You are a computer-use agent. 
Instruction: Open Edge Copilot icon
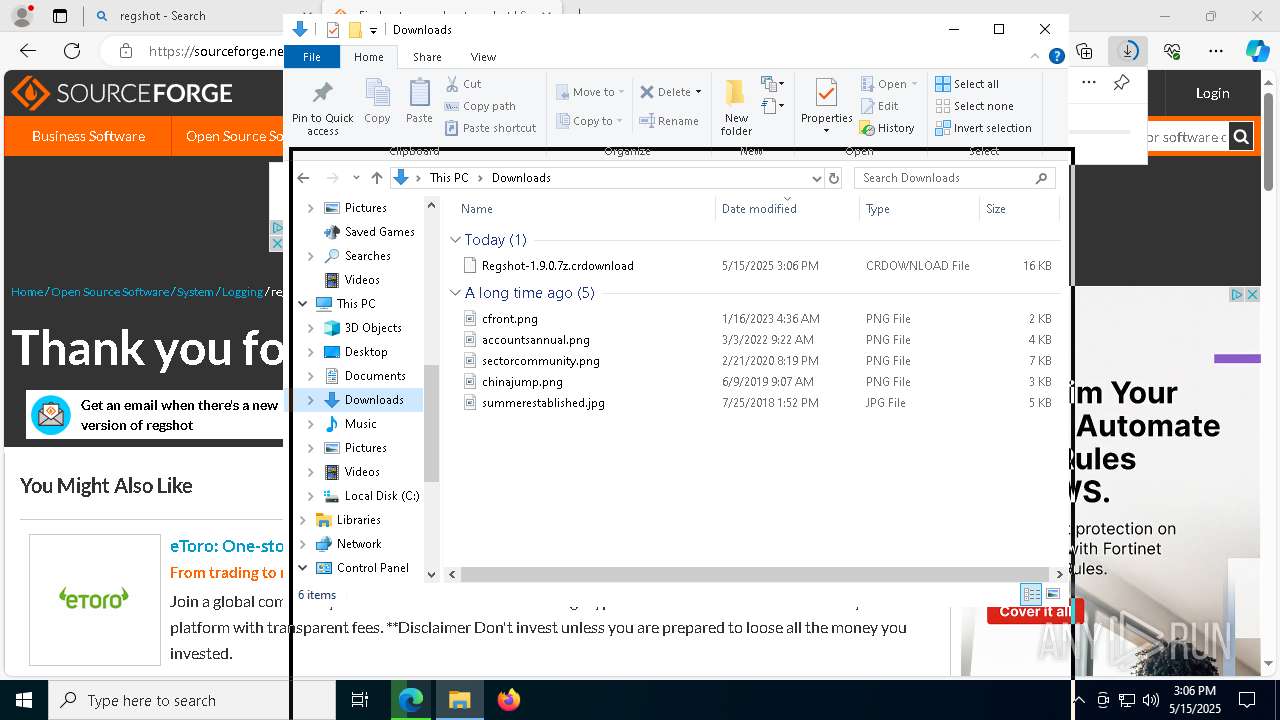pos(1257,51)
